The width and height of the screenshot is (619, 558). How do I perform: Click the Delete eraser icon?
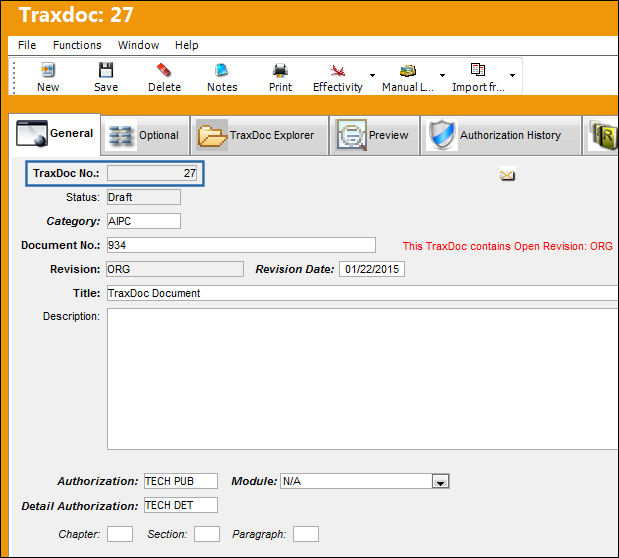(x=164, y=70)
